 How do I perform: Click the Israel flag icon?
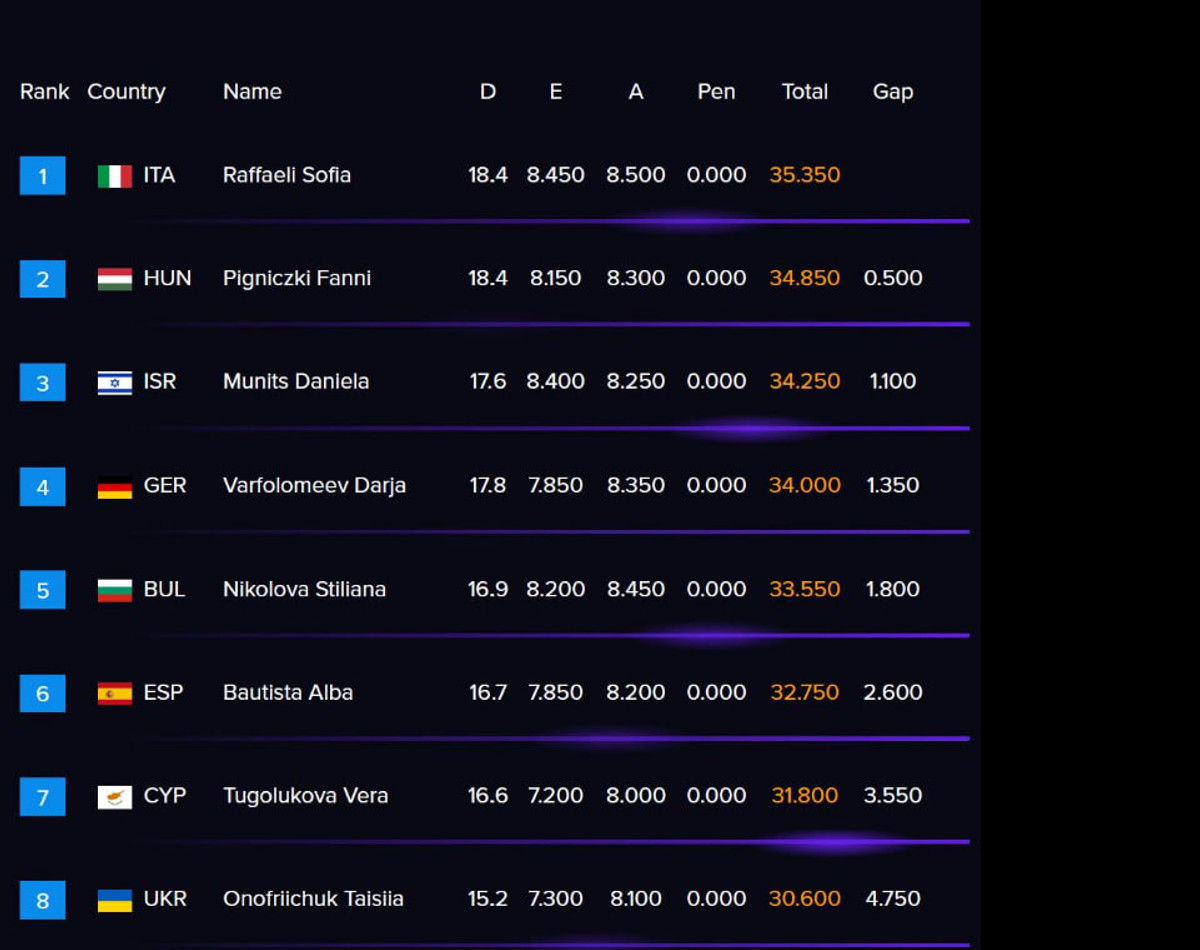point(114,382)
